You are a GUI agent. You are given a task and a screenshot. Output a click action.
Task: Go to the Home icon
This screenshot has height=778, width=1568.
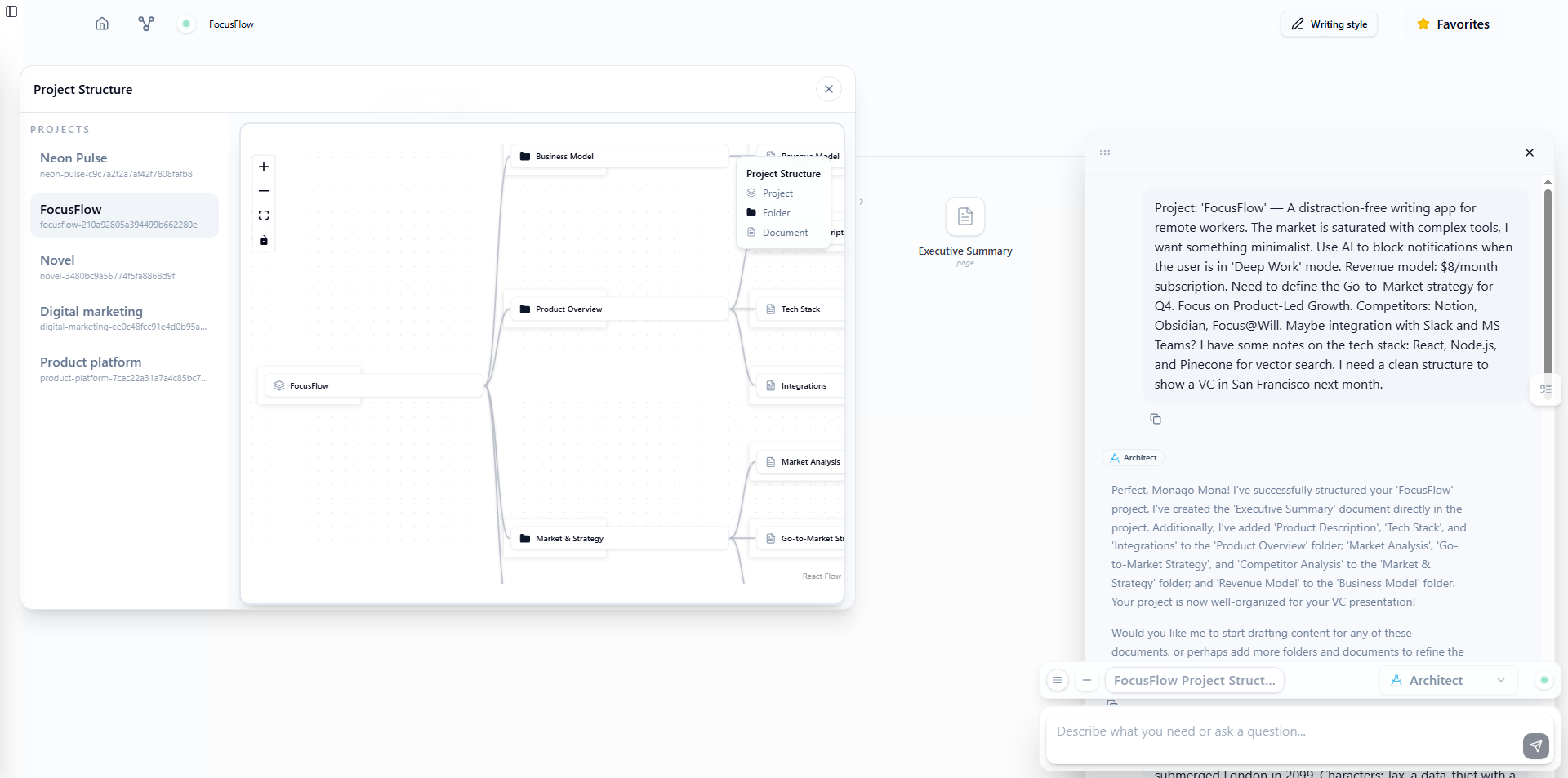pos(102,24)
